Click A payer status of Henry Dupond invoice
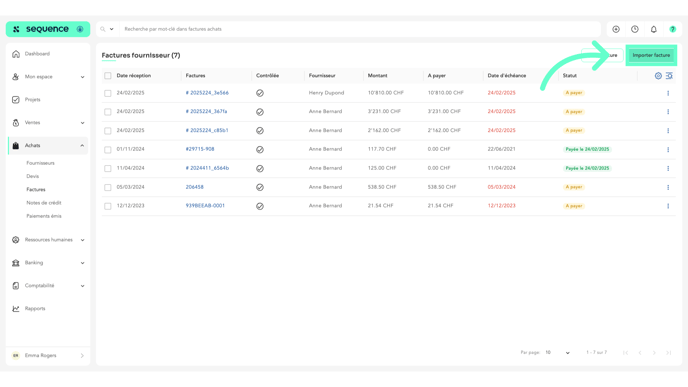The height and width of the screenshot is (387, 688). [x=574, y=93]
